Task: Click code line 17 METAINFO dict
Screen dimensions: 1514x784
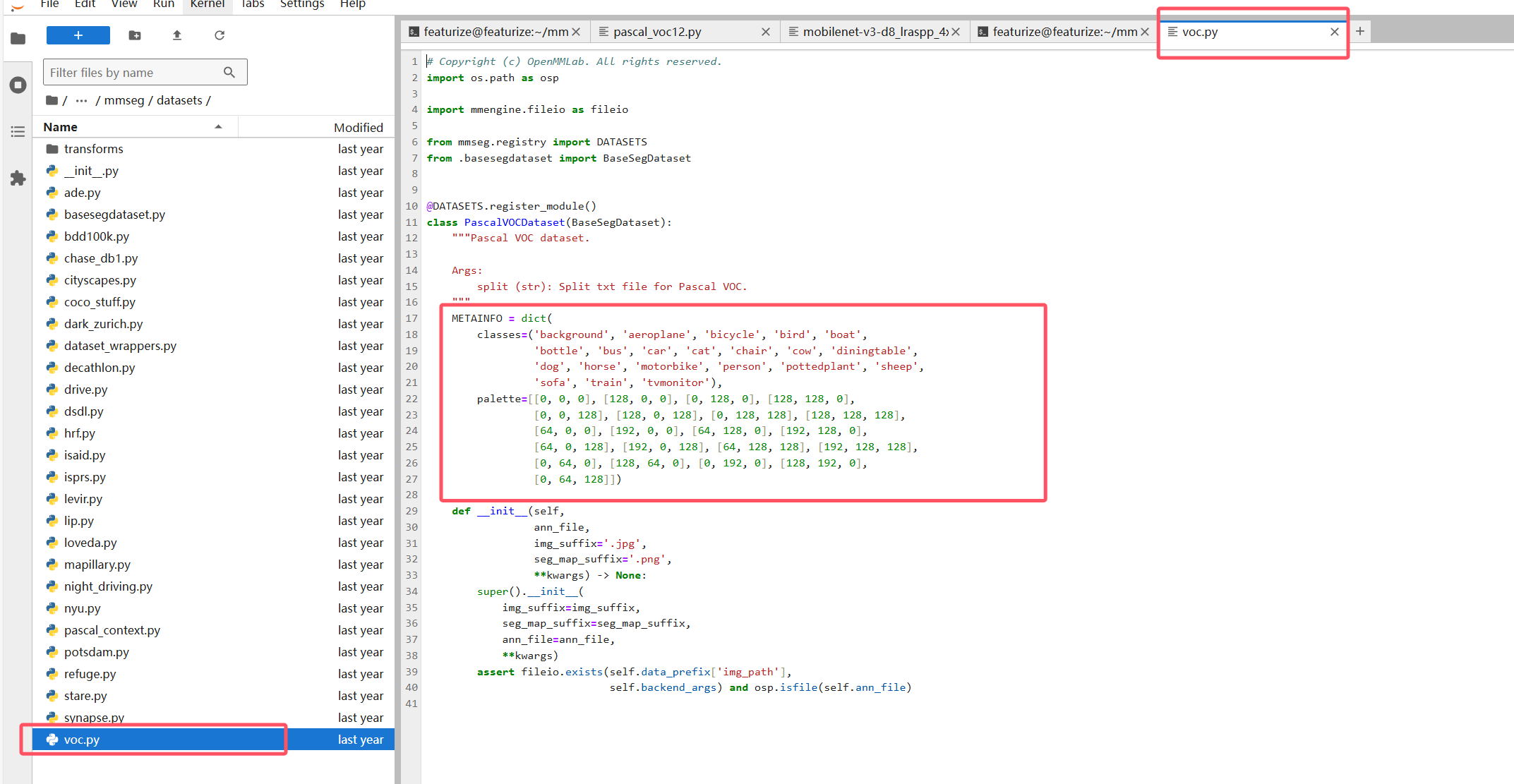Action: [502, 318]
